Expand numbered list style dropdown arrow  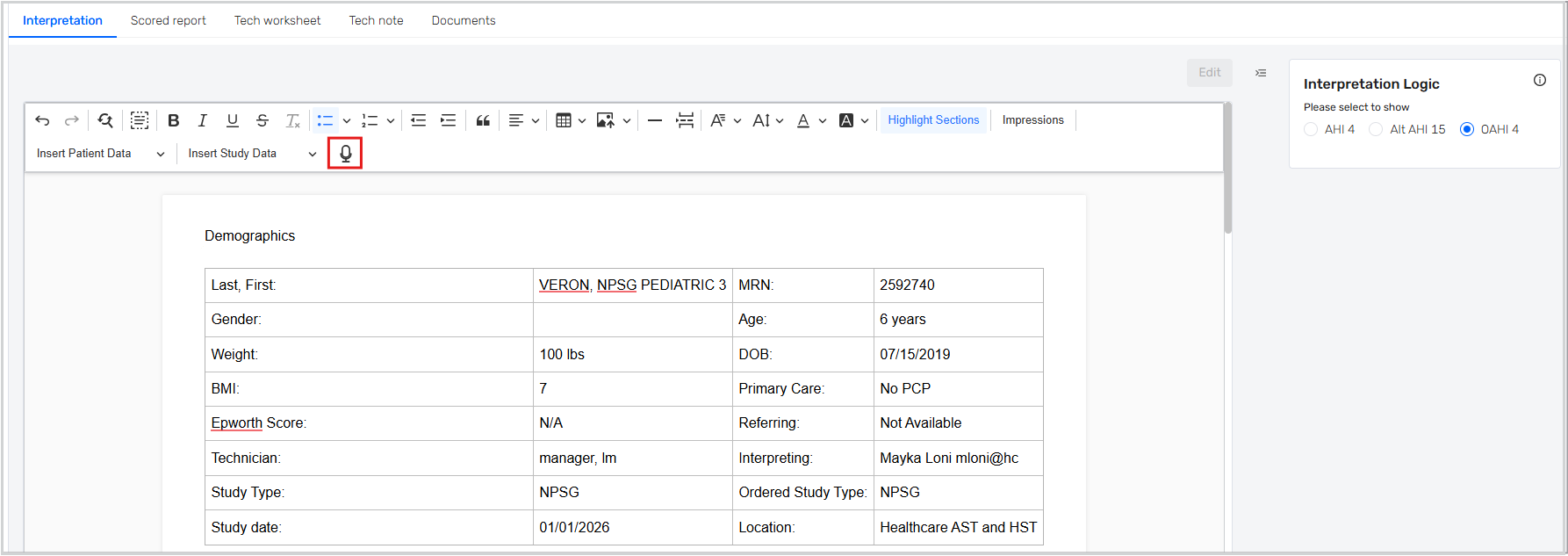point(391,121)
